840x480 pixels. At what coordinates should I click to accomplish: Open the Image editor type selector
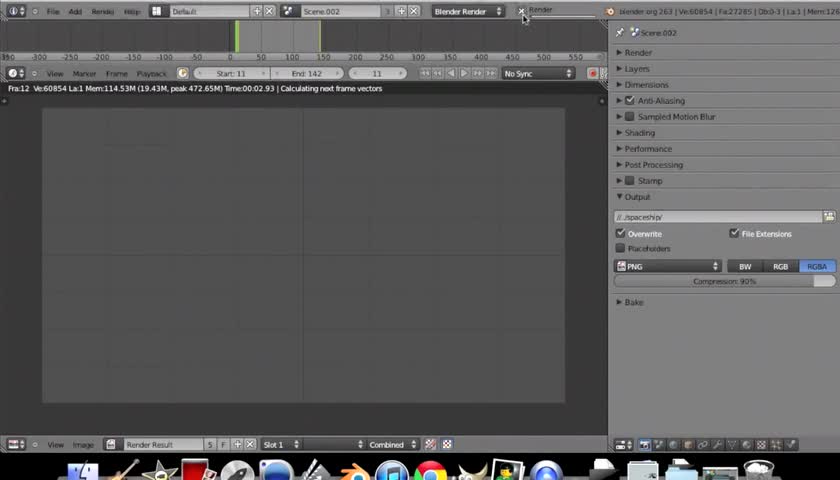(16, 444)
